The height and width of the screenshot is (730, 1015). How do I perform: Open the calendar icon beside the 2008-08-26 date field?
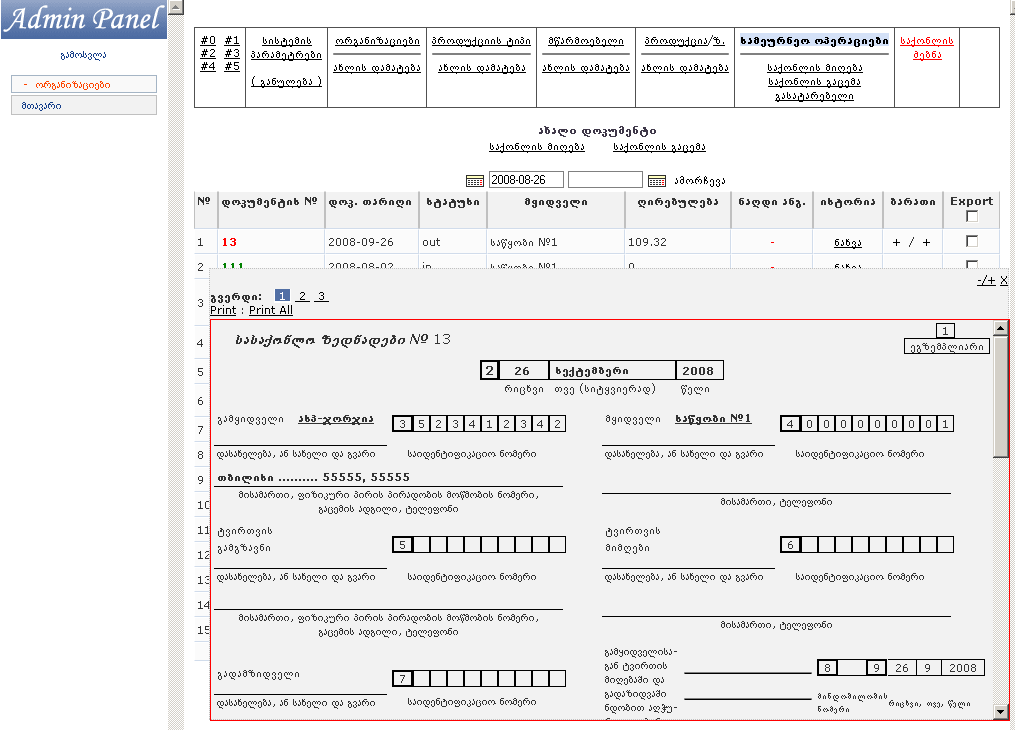click(474, 181)
